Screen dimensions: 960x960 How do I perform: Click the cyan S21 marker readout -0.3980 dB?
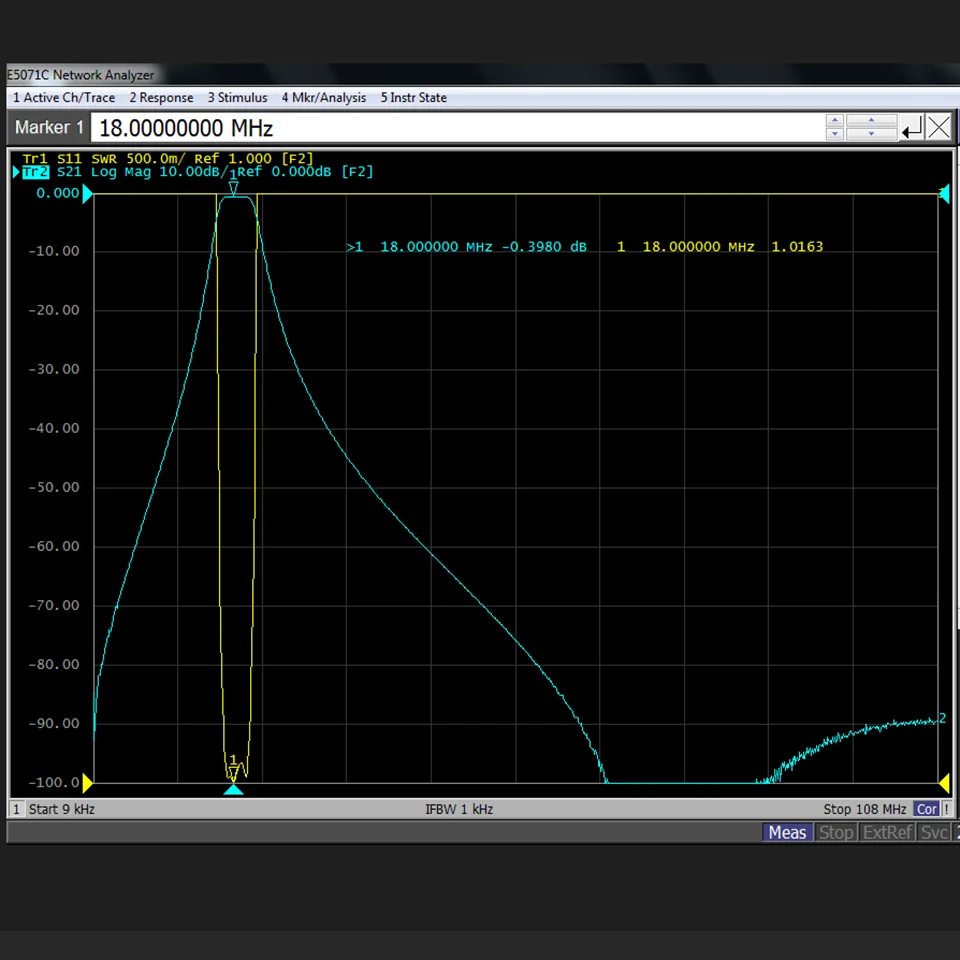(x=467, y=247)
